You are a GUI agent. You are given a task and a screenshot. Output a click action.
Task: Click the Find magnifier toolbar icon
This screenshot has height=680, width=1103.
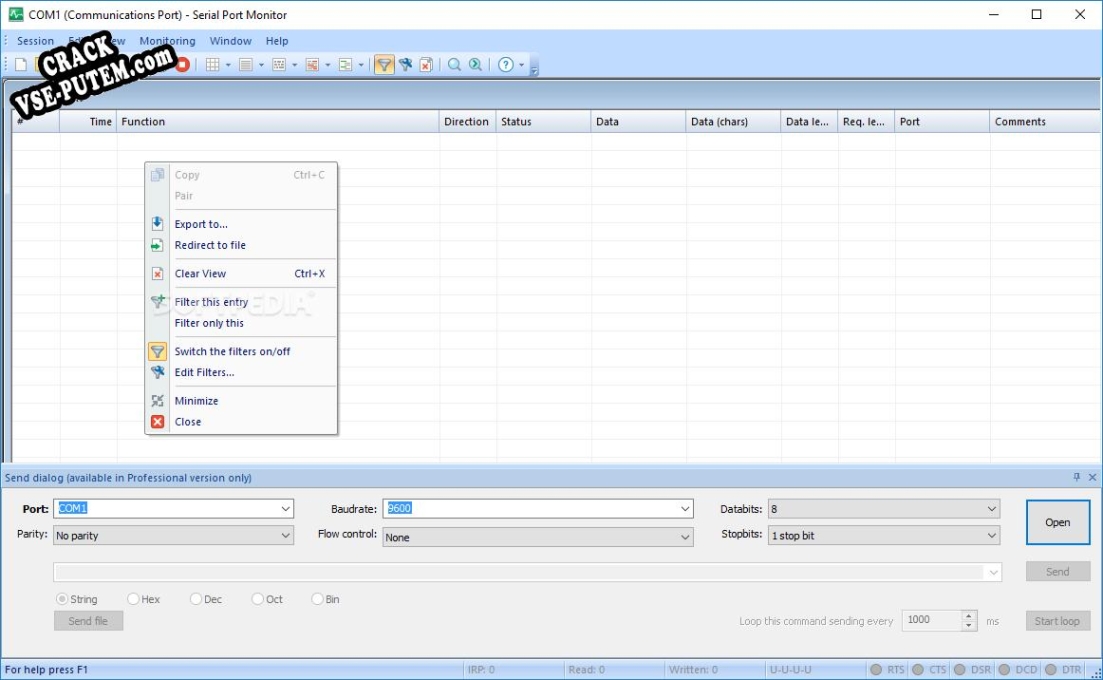[x=454, y=65]
